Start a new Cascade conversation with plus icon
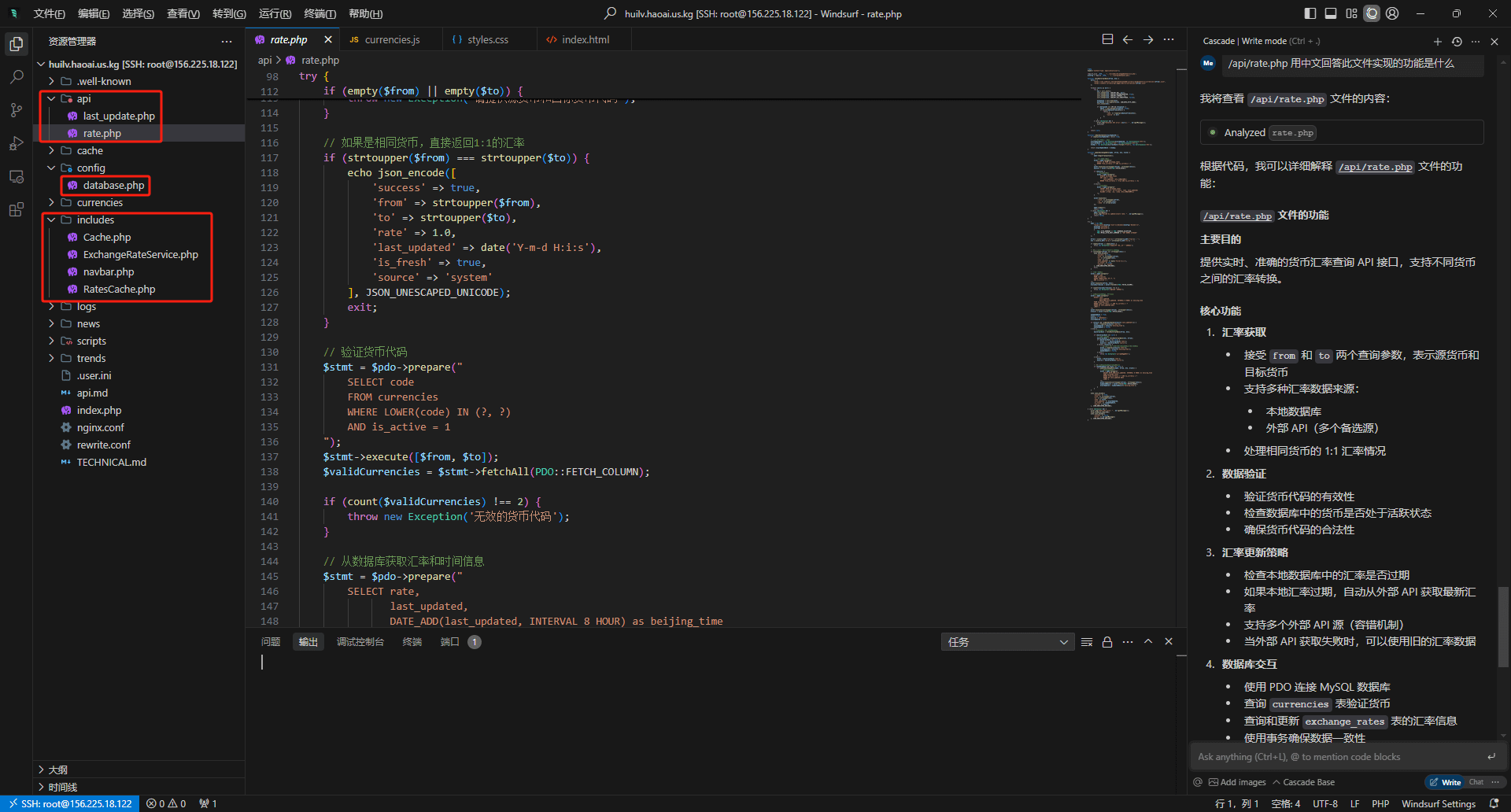 pos(1438,41)
